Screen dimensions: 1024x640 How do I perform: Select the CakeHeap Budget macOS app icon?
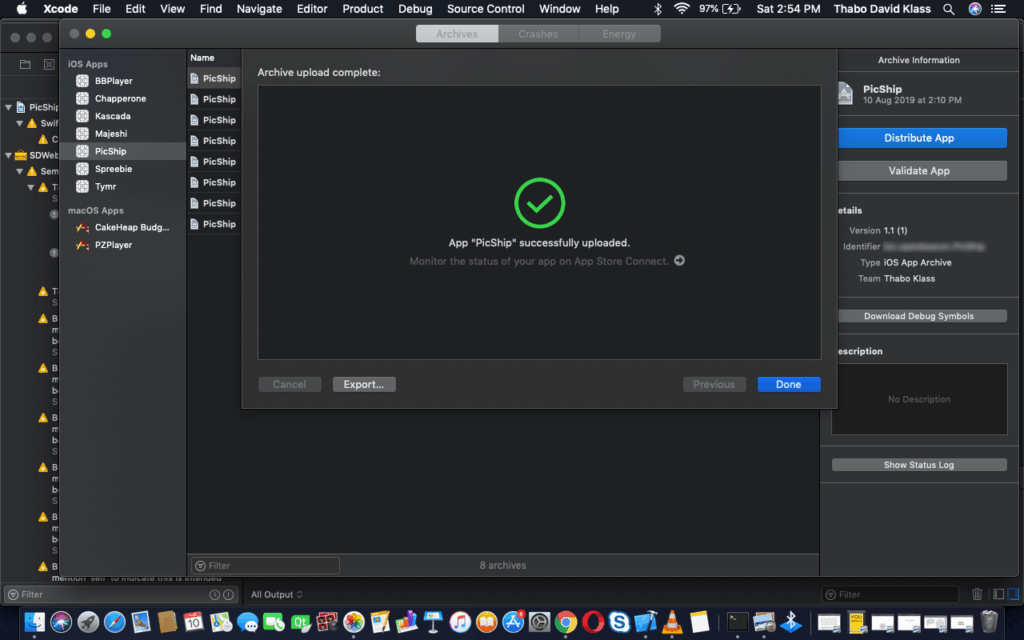83,228
